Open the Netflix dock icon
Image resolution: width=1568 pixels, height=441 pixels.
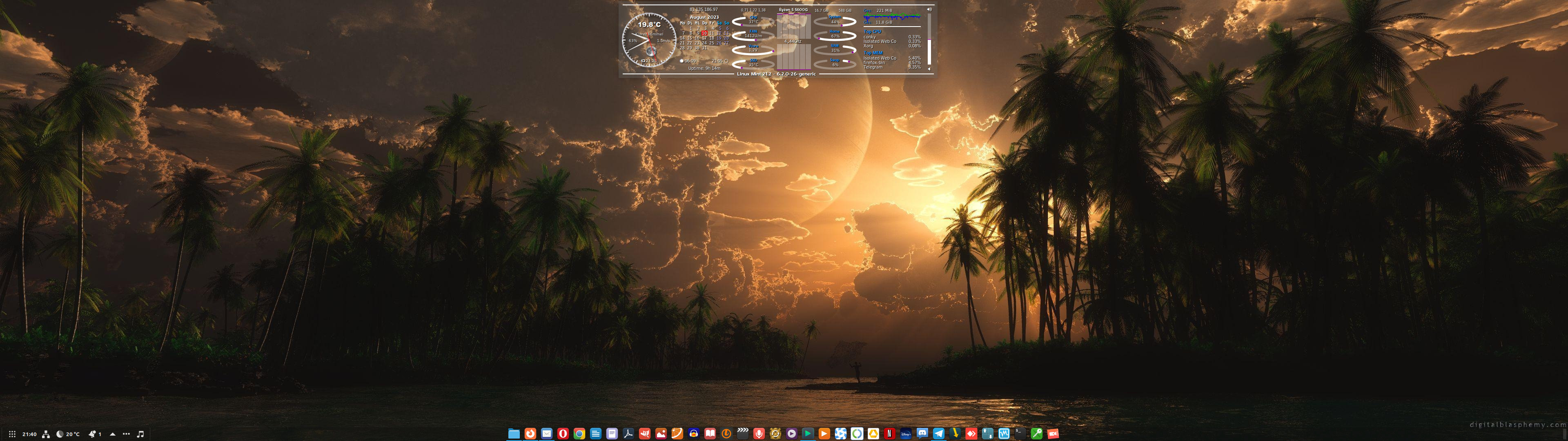(890, 434)
